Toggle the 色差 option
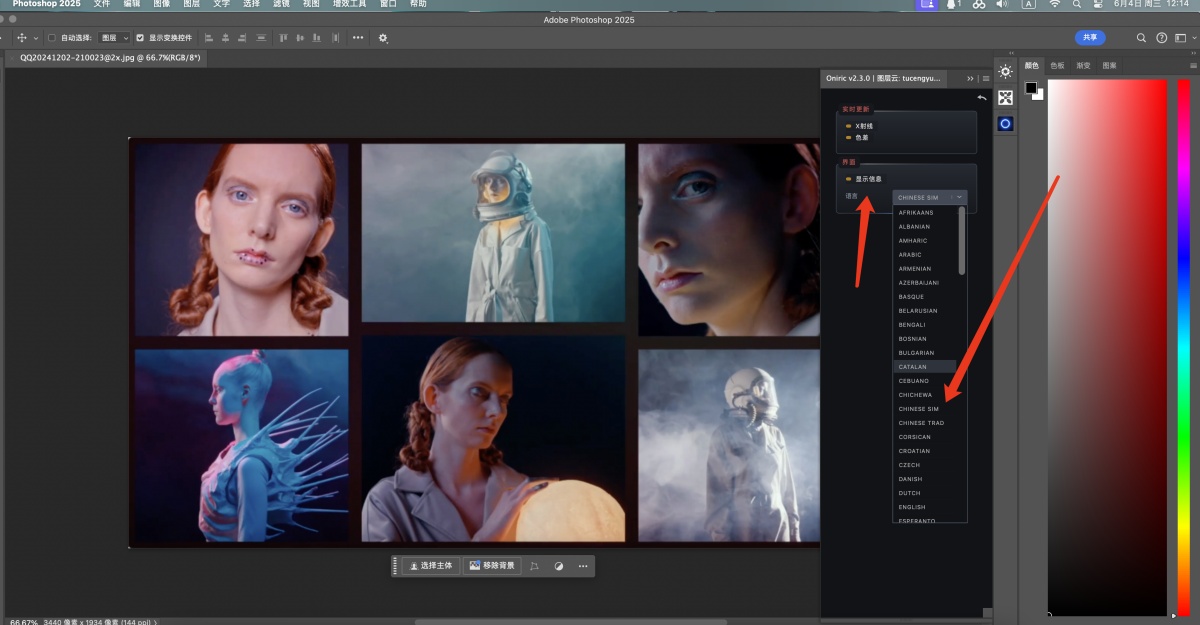The image size is (1200, 625). (x=857, y=138)
